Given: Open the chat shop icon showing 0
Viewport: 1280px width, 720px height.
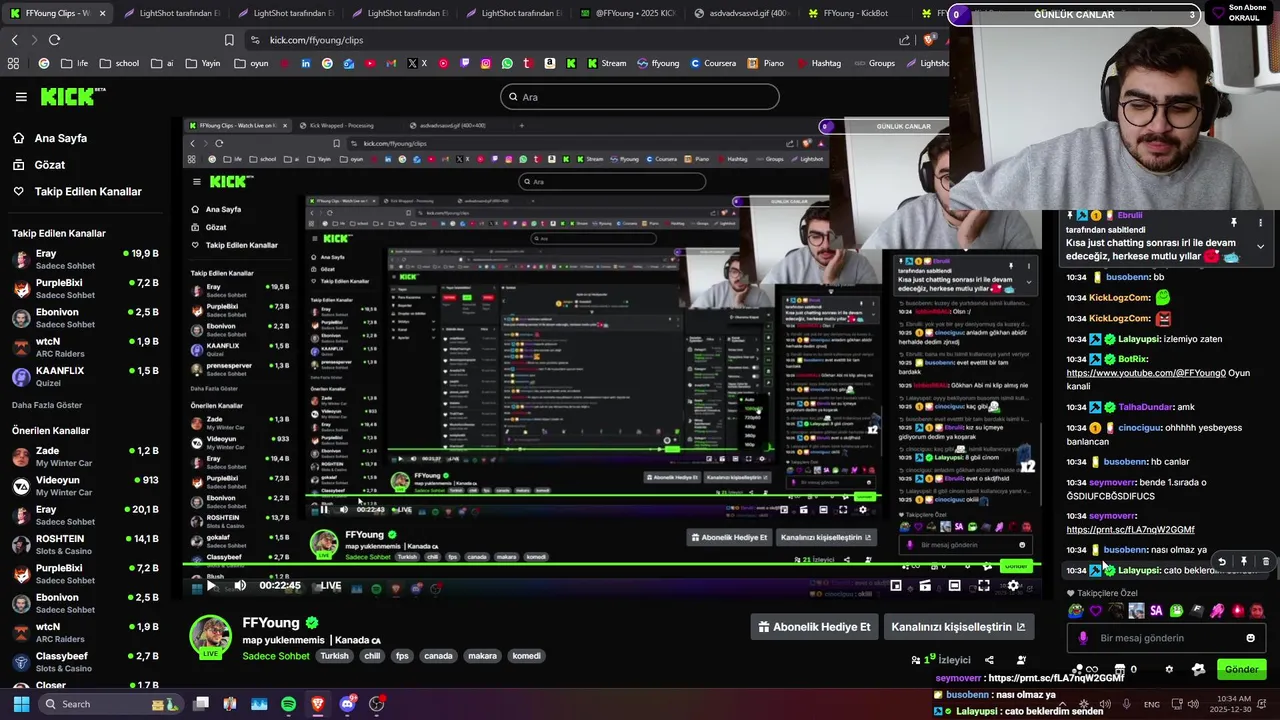Looking at the screenshot, I should (x=1124, y=669).
